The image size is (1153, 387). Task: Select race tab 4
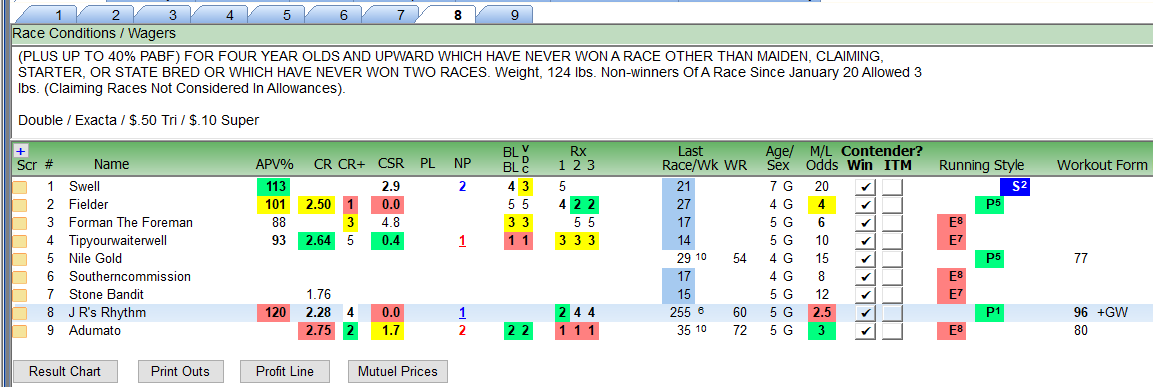pos(229,15)
